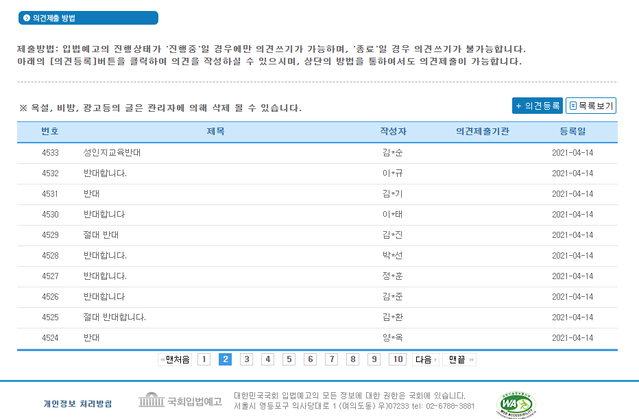Click author name 박*선
This screenshot has height=419, width=639.
click(x=392, y=256)
